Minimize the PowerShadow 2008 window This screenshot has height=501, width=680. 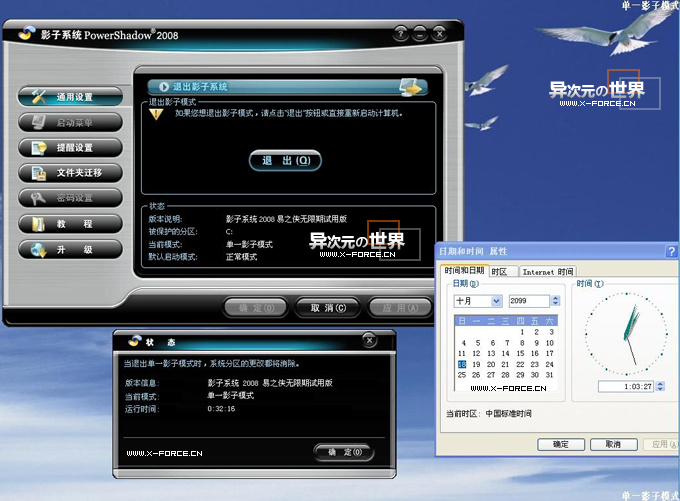point(420,33)
